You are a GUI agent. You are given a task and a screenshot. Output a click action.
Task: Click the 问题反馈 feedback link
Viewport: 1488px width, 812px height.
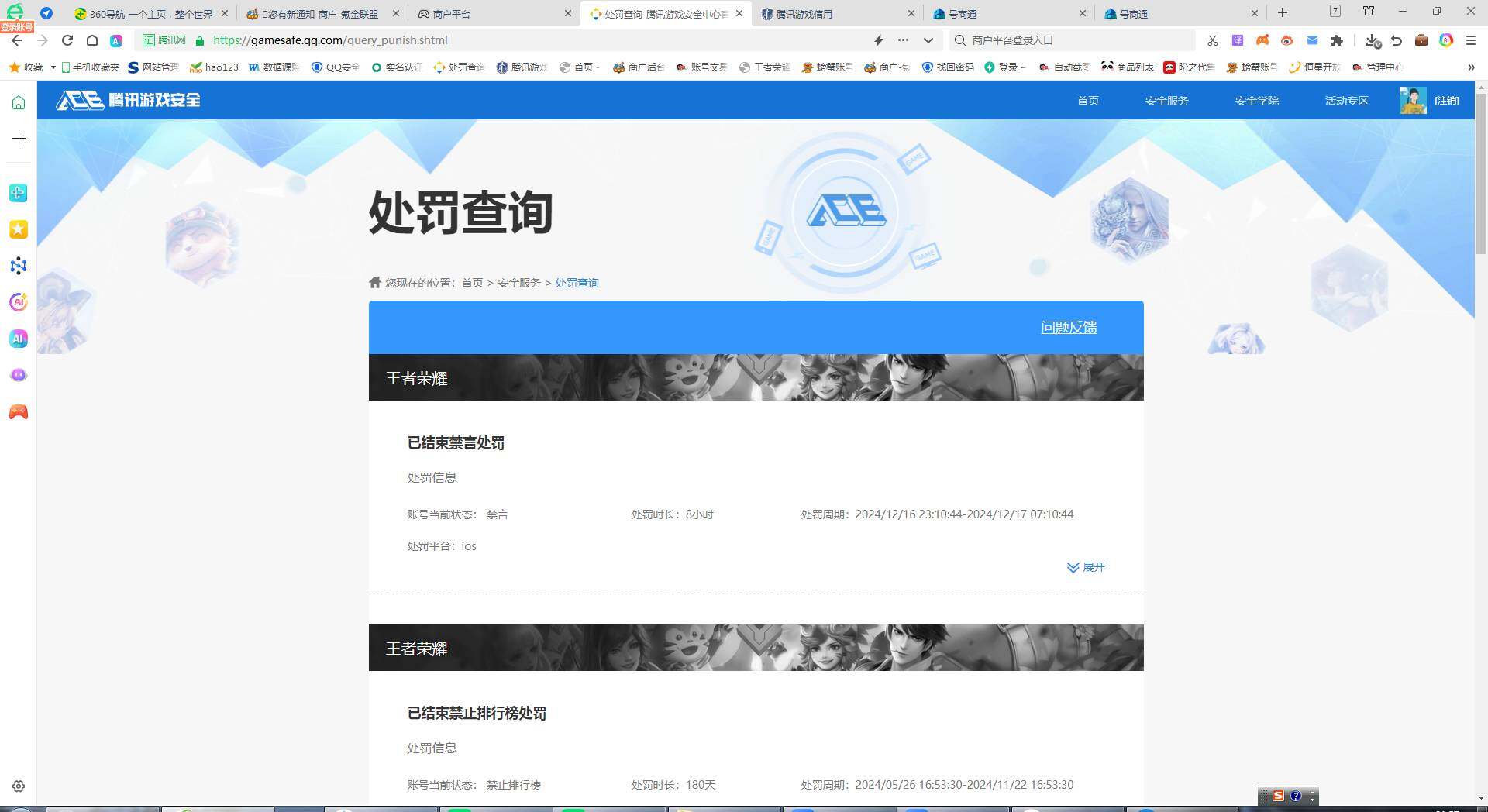pyautogui.click(x=1068, y=327)
